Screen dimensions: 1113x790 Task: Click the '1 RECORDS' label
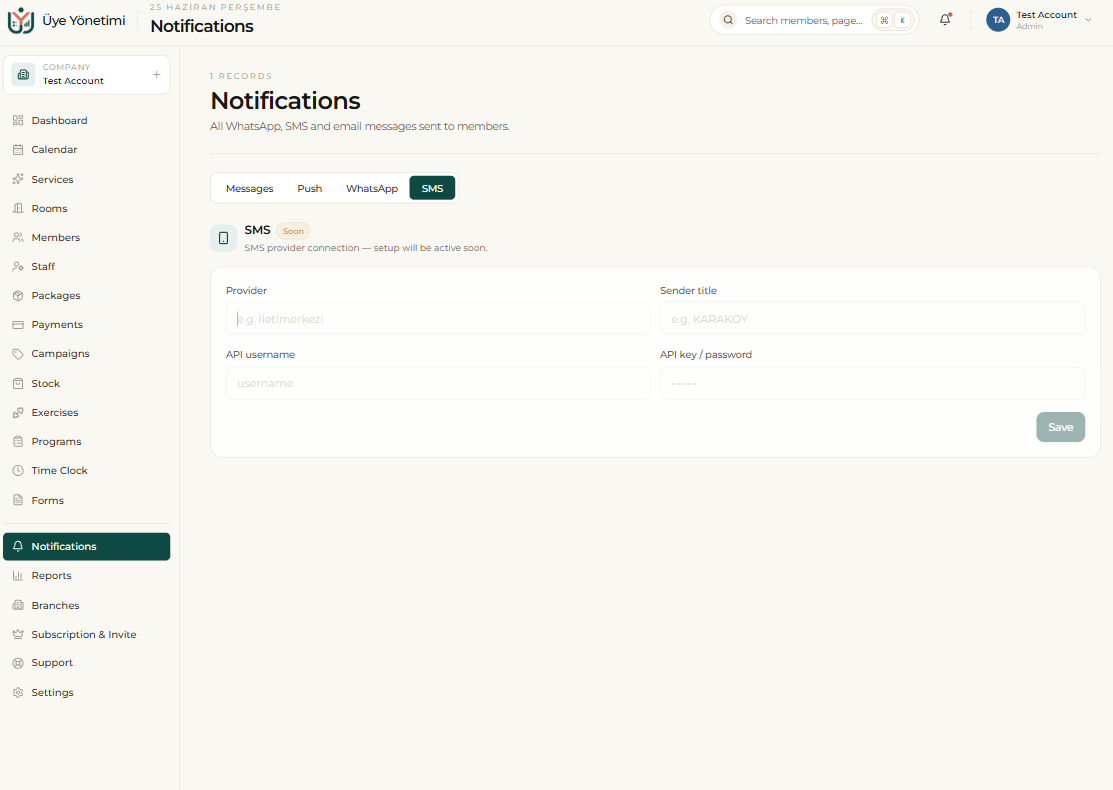(x=241, y=76)
